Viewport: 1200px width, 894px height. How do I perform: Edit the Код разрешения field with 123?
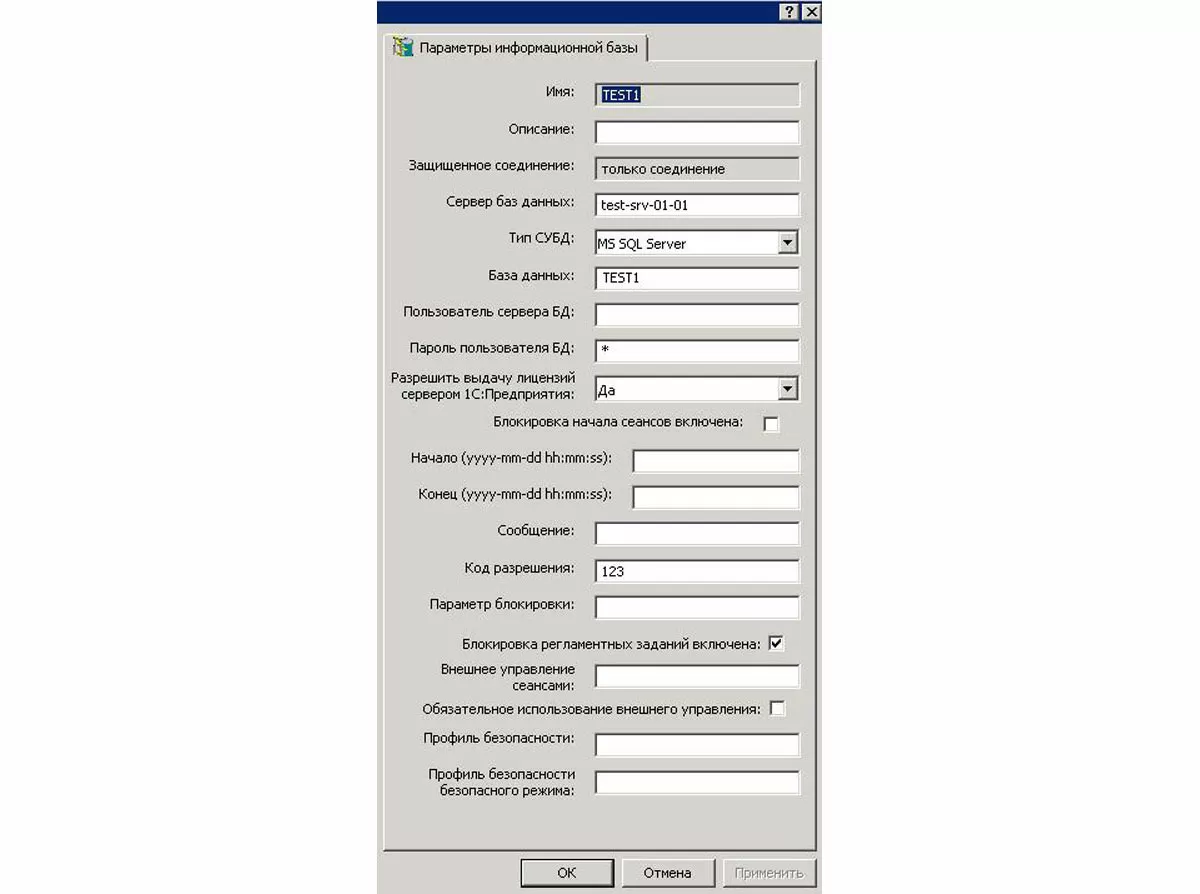(x=697, y=571)
